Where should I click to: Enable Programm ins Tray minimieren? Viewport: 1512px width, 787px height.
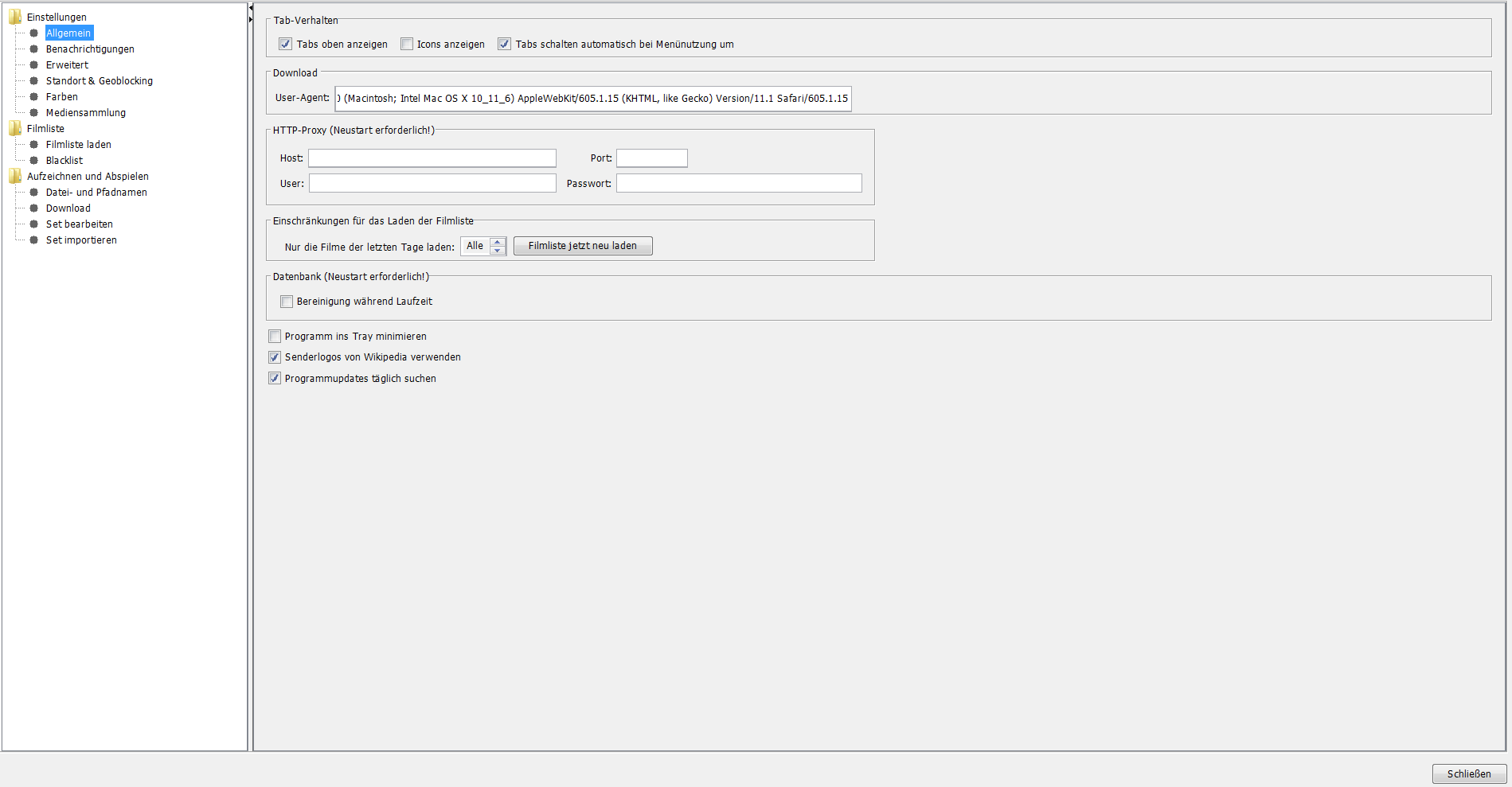pos(275,337)
